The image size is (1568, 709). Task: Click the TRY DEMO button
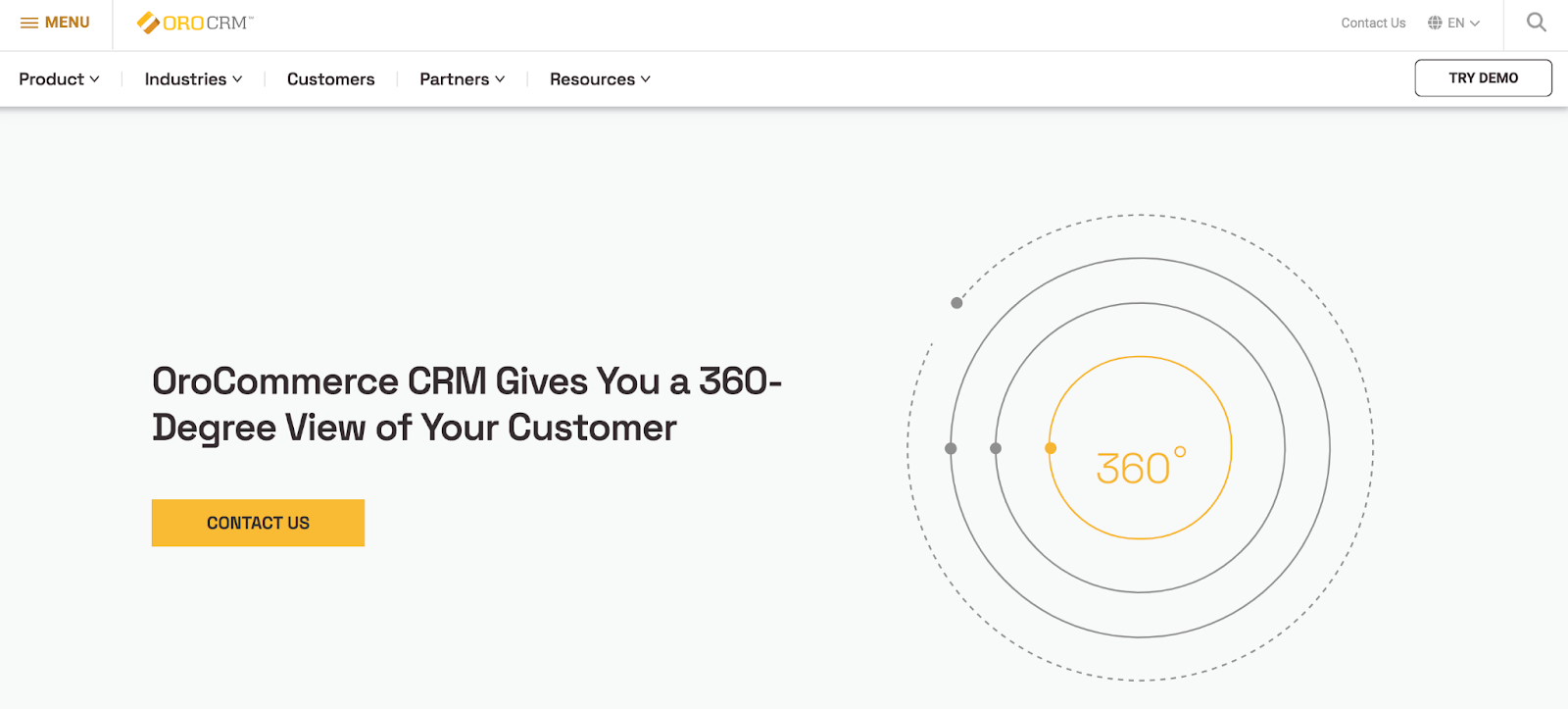tap(1483, 78)
